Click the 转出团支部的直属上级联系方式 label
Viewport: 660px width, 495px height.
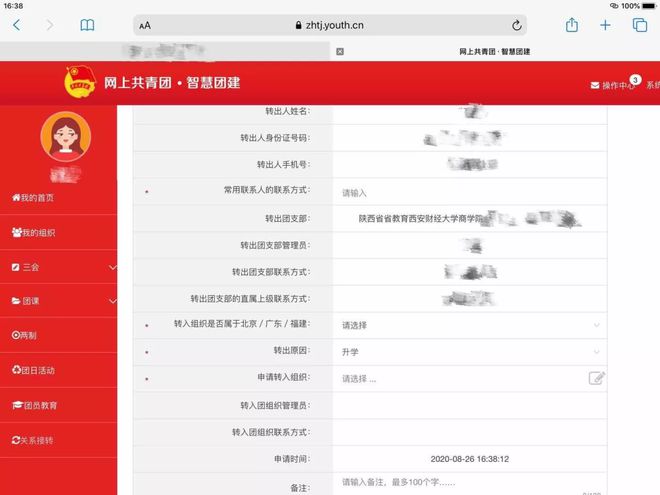[x=250, y=298]
